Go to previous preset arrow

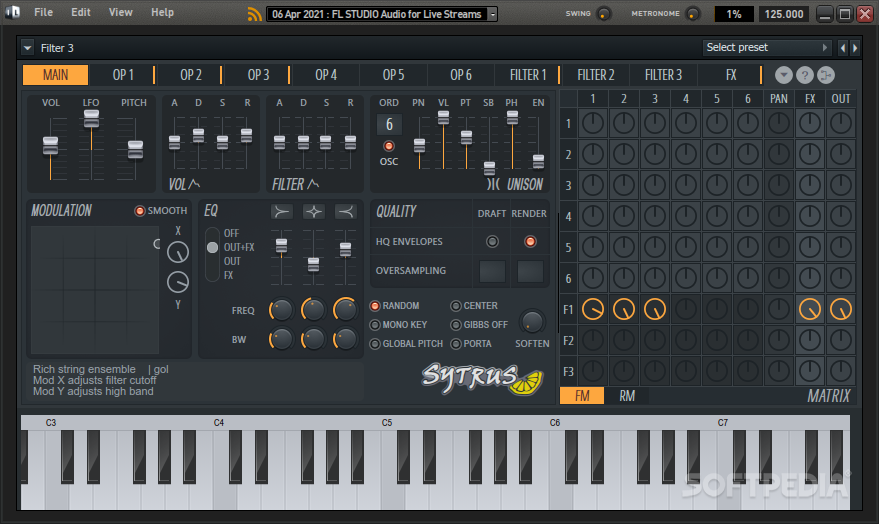[843, 48]
